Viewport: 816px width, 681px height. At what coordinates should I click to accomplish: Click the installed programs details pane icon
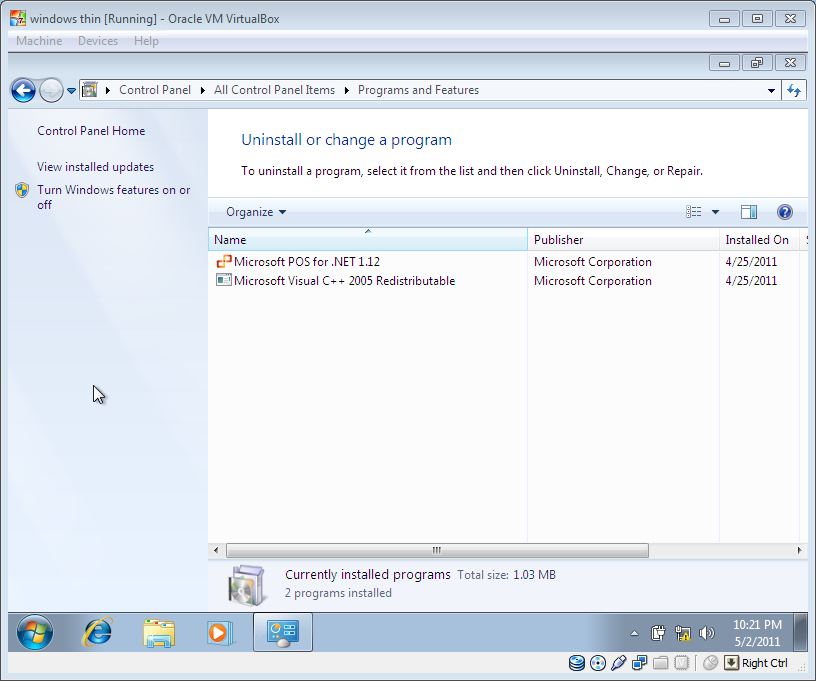(247, 586)
